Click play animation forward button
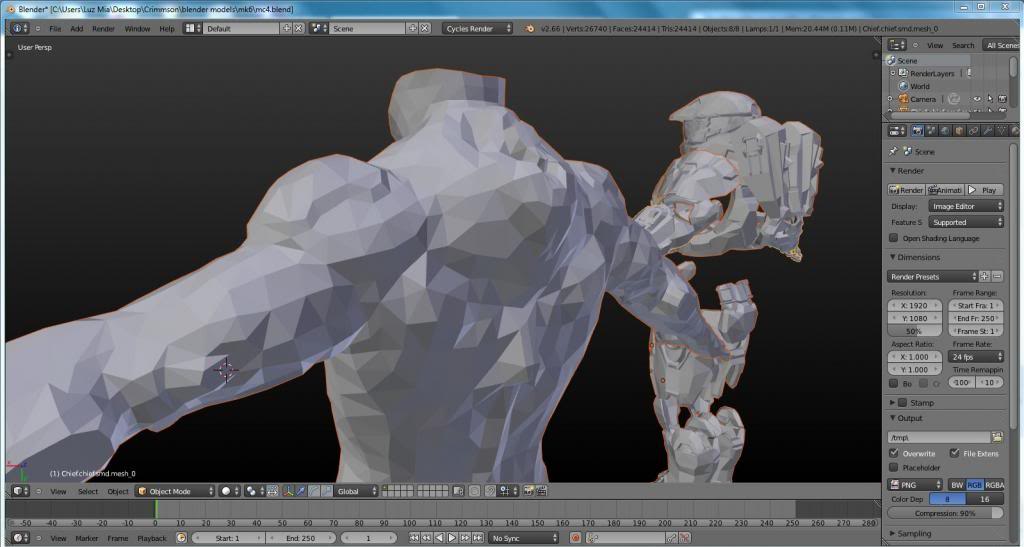1024x547 pixels. (452, 538)
